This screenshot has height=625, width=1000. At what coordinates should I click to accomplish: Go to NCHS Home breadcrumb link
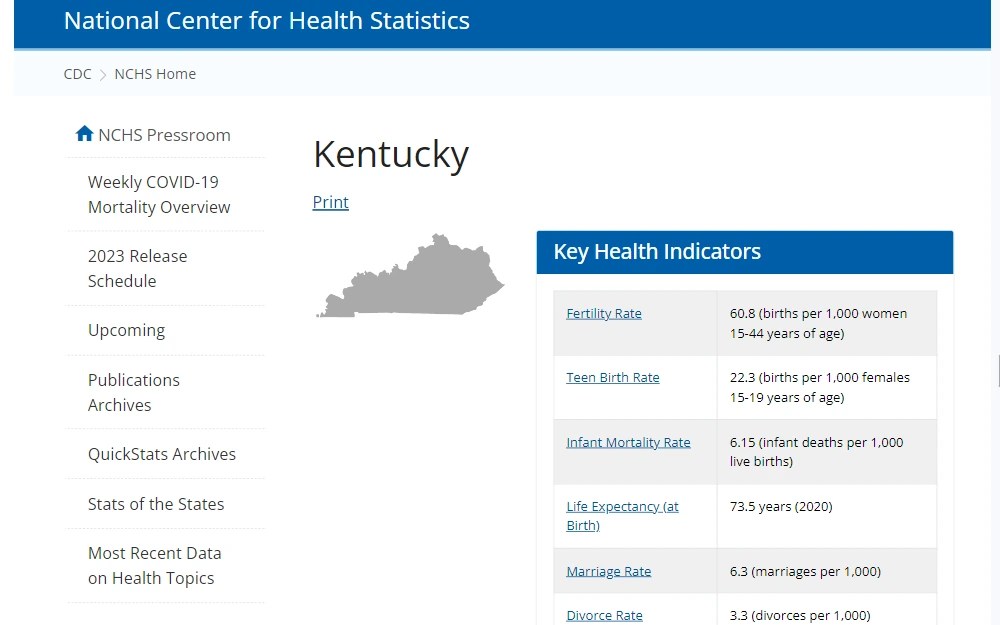[x=154, y=74]
